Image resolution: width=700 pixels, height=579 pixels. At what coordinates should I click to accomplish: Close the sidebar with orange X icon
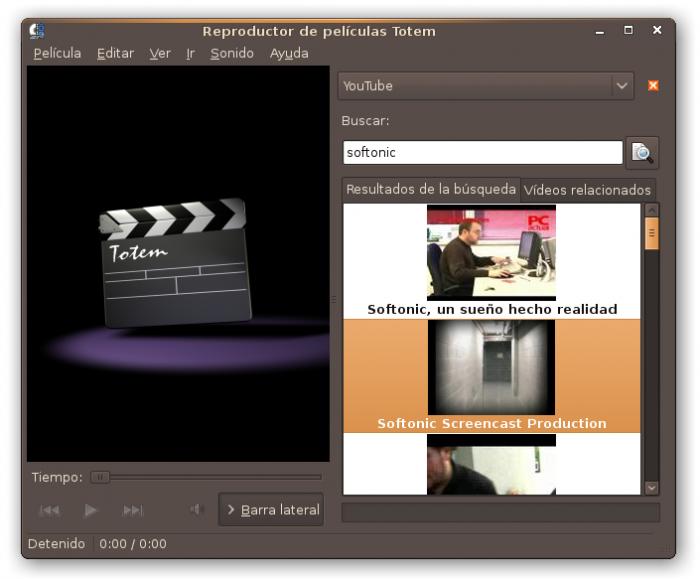click(x=653, y=86)
